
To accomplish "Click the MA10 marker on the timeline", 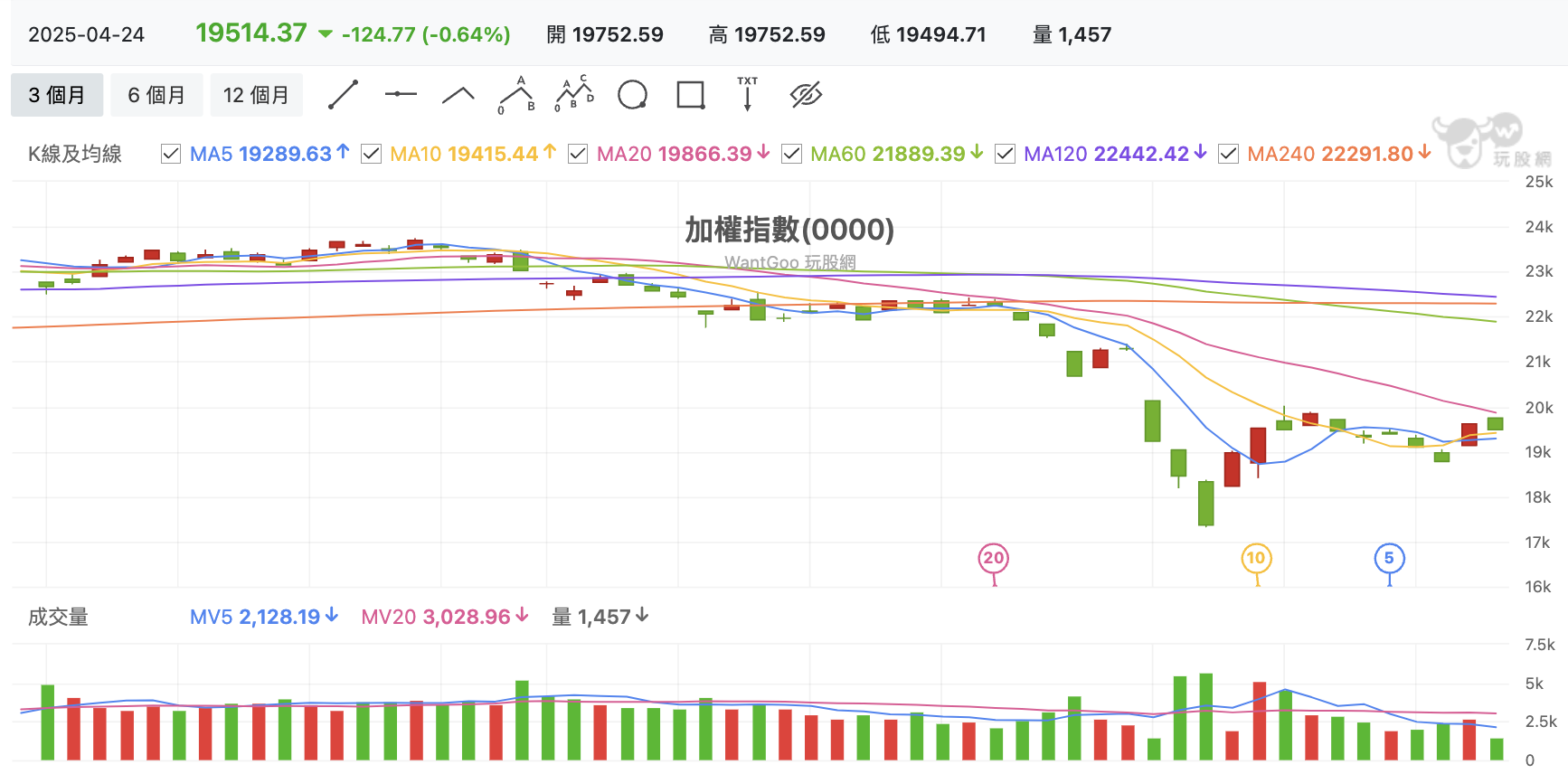I will (1256, 558).
